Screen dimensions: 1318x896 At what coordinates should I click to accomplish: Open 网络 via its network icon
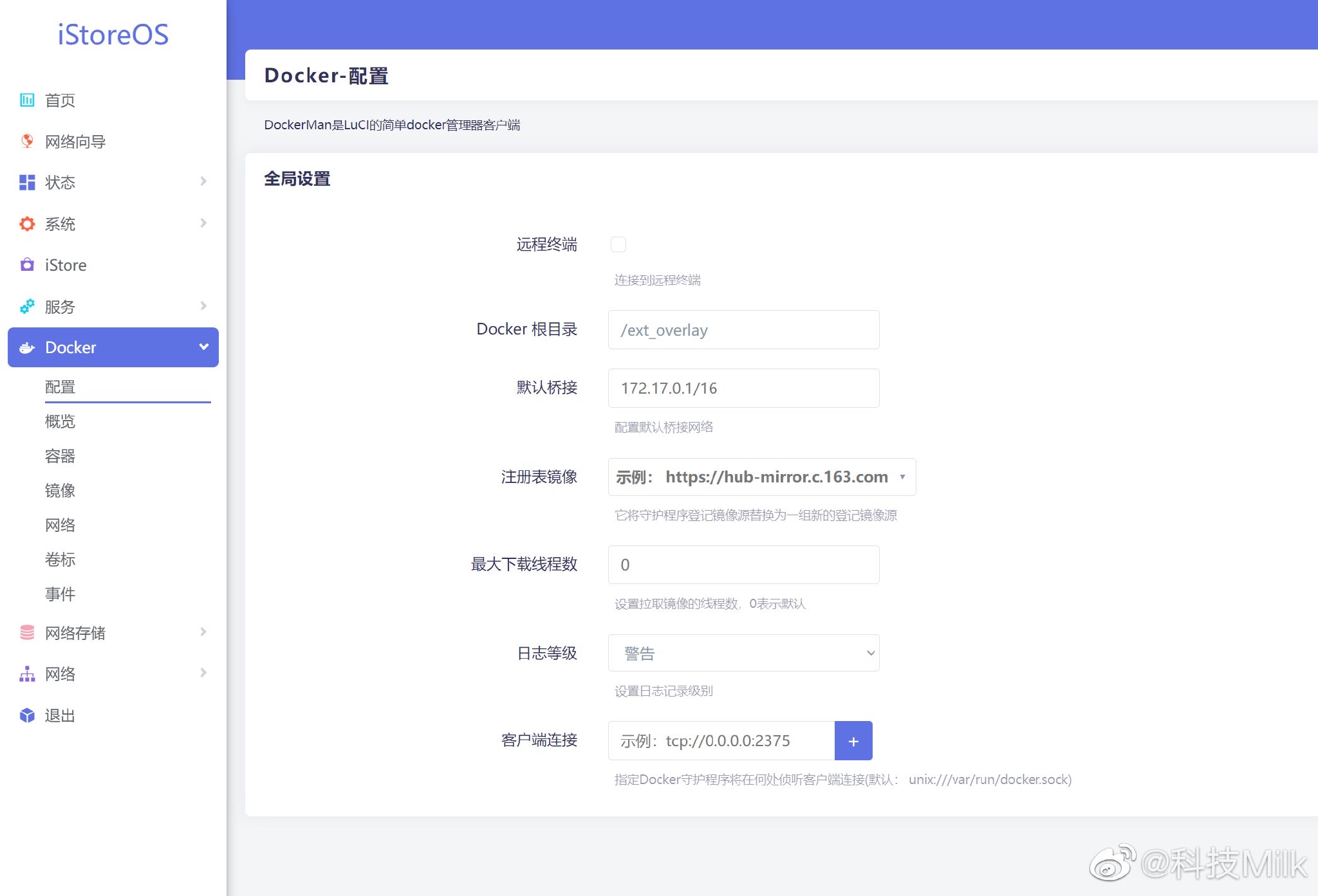26,674
